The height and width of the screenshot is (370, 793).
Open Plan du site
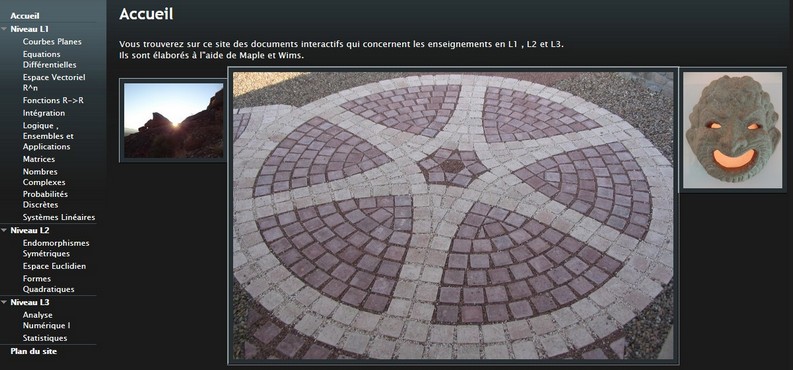pos(33,351)
